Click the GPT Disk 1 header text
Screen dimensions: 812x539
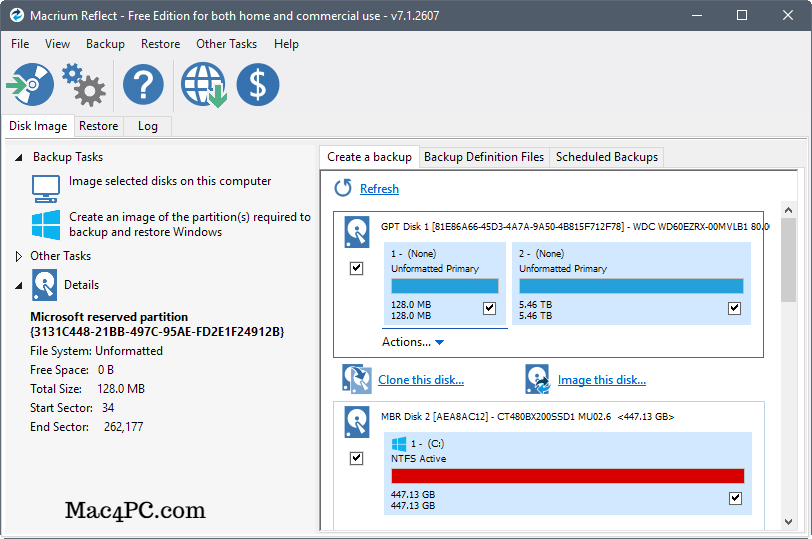pos(575,227)
